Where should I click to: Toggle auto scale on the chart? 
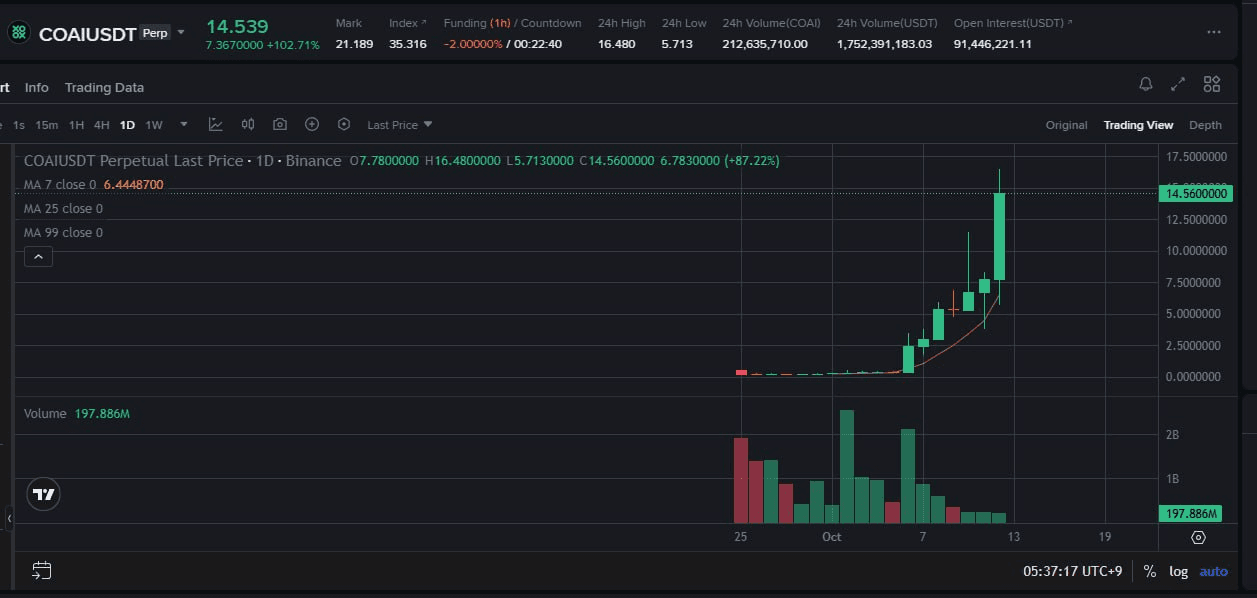tap(1213, 571)
